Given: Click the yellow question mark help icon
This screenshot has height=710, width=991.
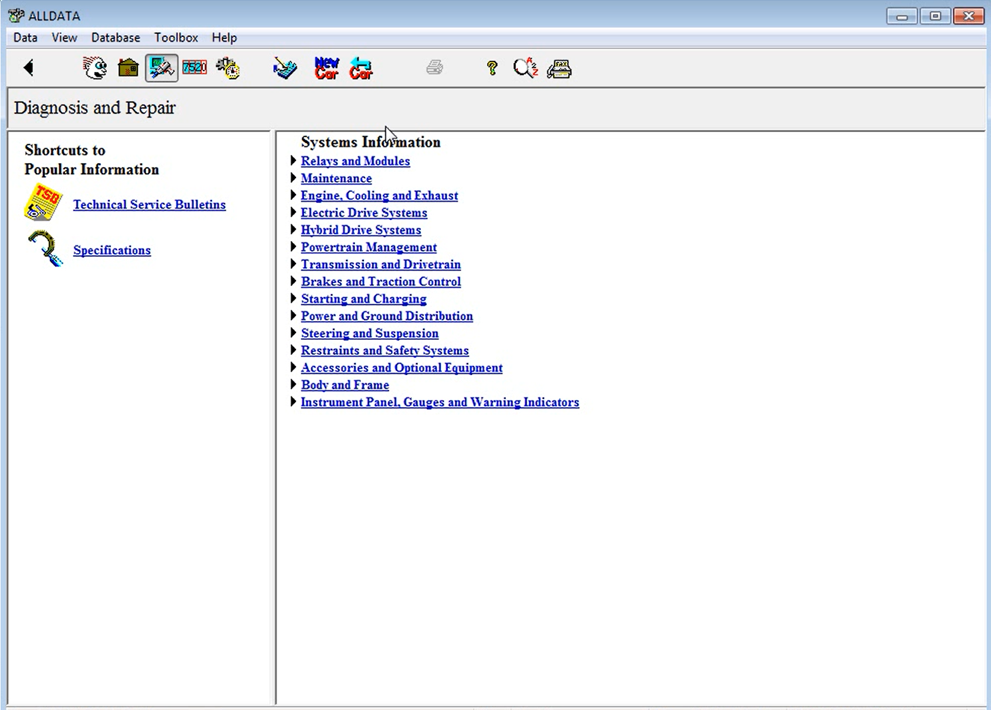Looking at the screenshot, I should [x=492, y=68].
